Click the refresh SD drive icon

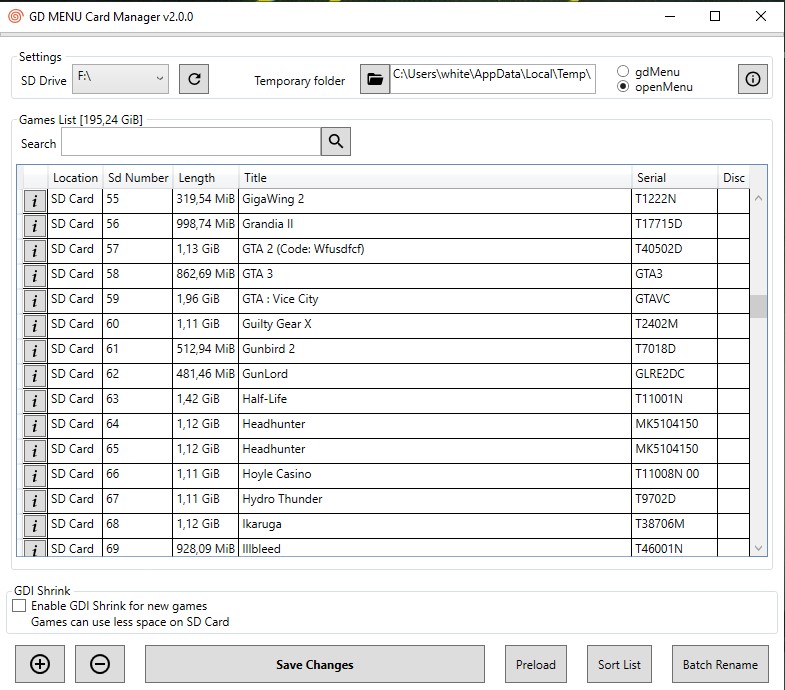click(x=194, y=79)
